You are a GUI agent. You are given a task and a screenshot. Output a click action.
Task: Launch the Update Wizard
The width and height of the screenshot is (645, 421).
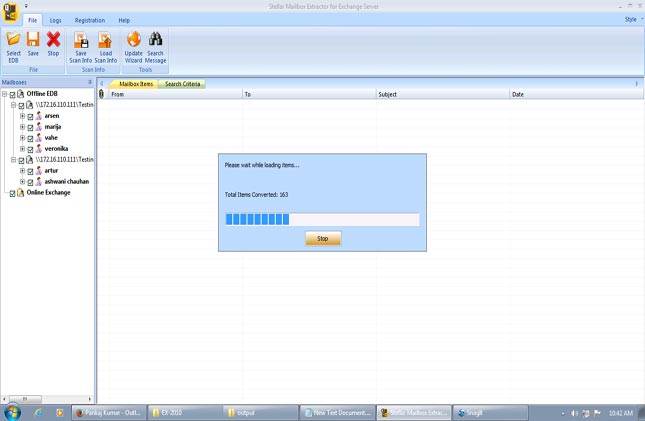point(133,47)
